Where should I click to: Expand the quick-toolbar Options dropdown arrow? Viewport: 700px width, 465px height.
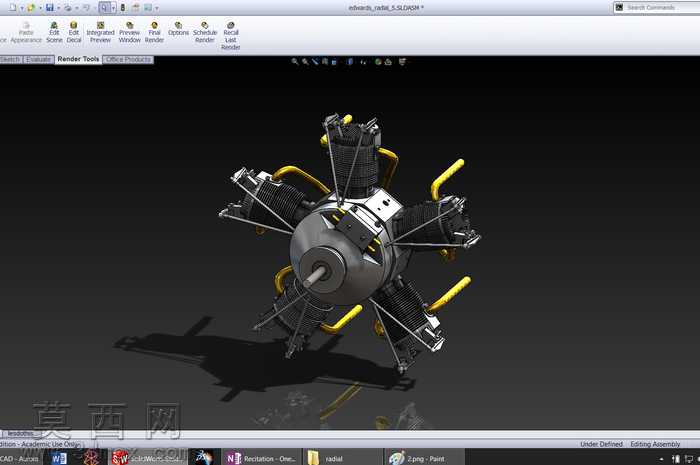pyautogui.click(x=157, y=8)
